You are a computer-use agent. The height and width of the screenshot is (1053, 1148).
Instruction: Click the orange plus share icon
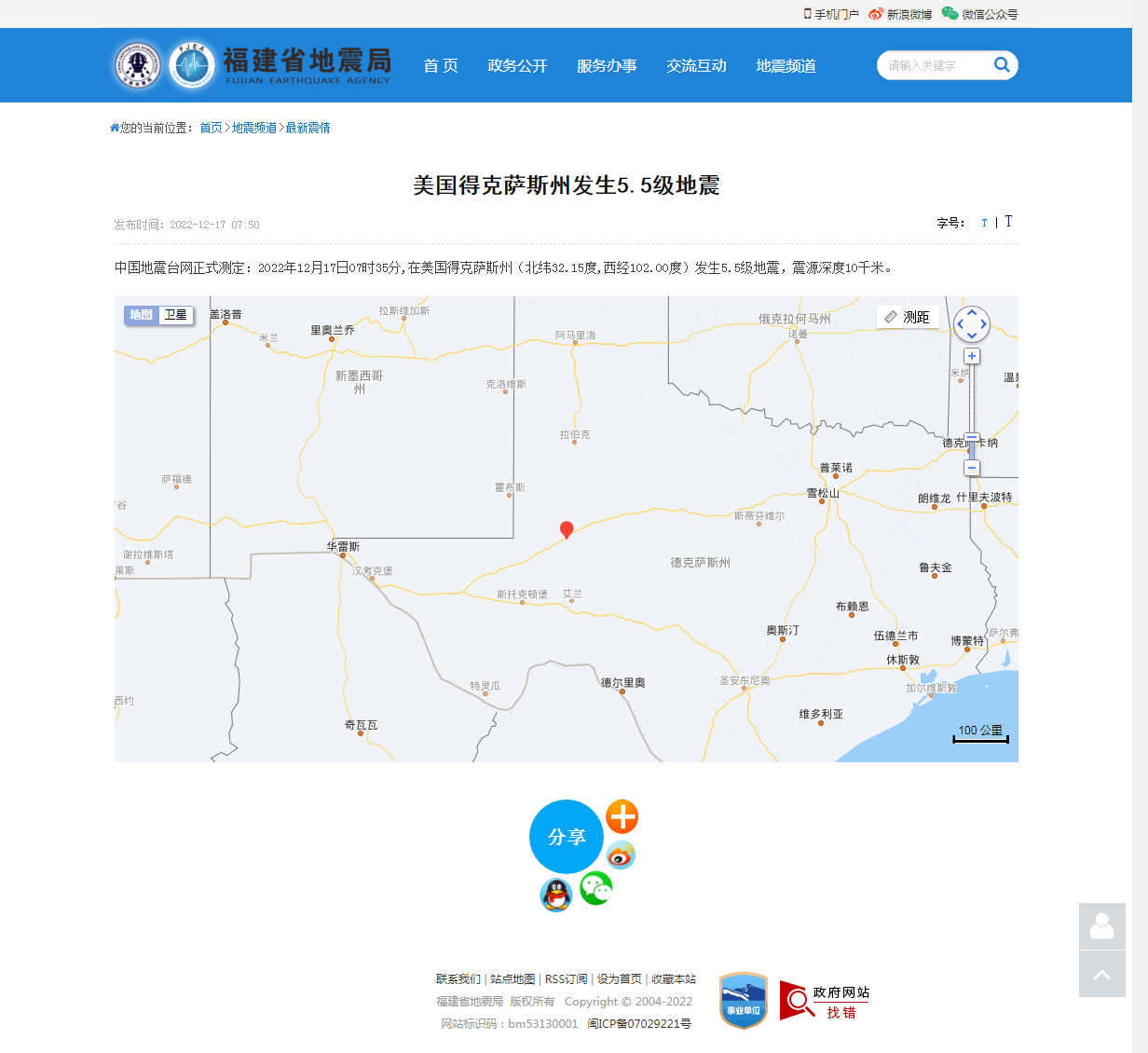coord(622,817)
